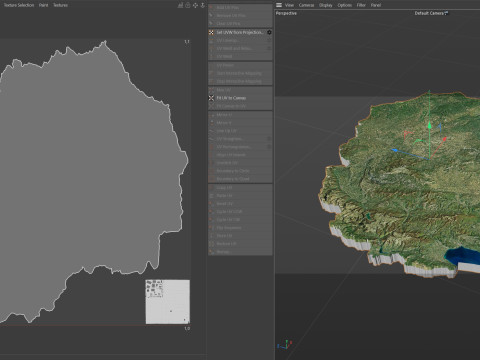Click the Mirror U command
480x360 pixels.
[x=240, y=115]
